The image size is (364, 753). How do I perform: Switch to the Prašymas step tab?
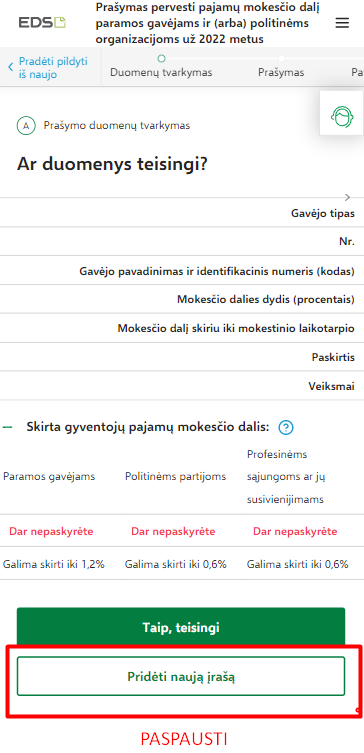(281, 73)
